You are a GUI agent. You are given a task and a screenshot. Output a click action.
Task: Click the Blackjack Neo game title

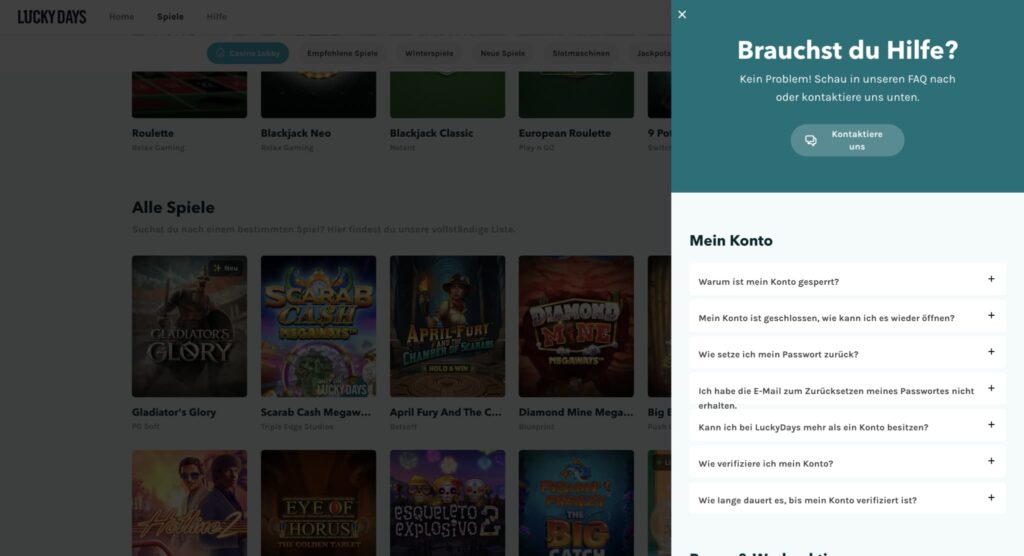pos(295,133)
